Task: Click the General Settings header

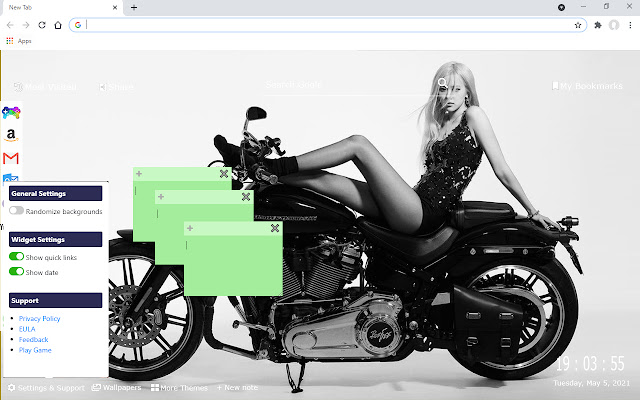Action: (x=56, y=193)
